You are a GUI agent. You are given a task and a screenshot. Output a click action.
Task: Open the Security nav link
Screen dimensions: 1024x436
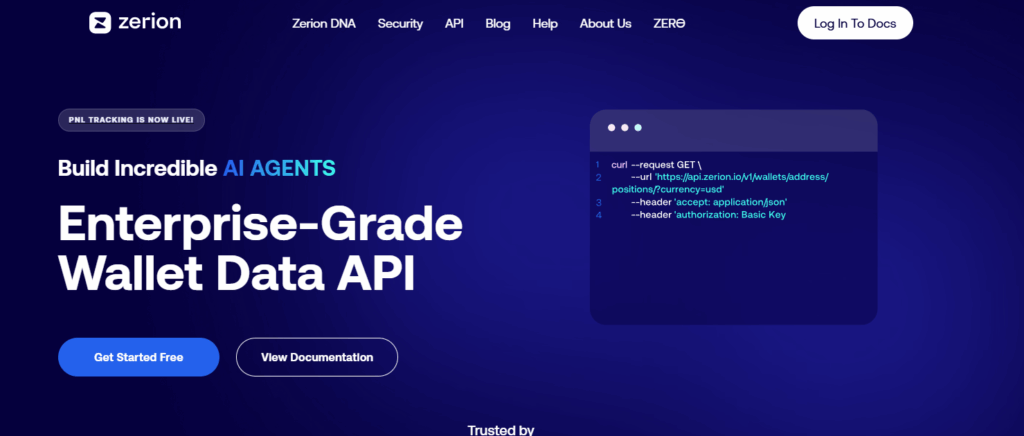point(400,23)
